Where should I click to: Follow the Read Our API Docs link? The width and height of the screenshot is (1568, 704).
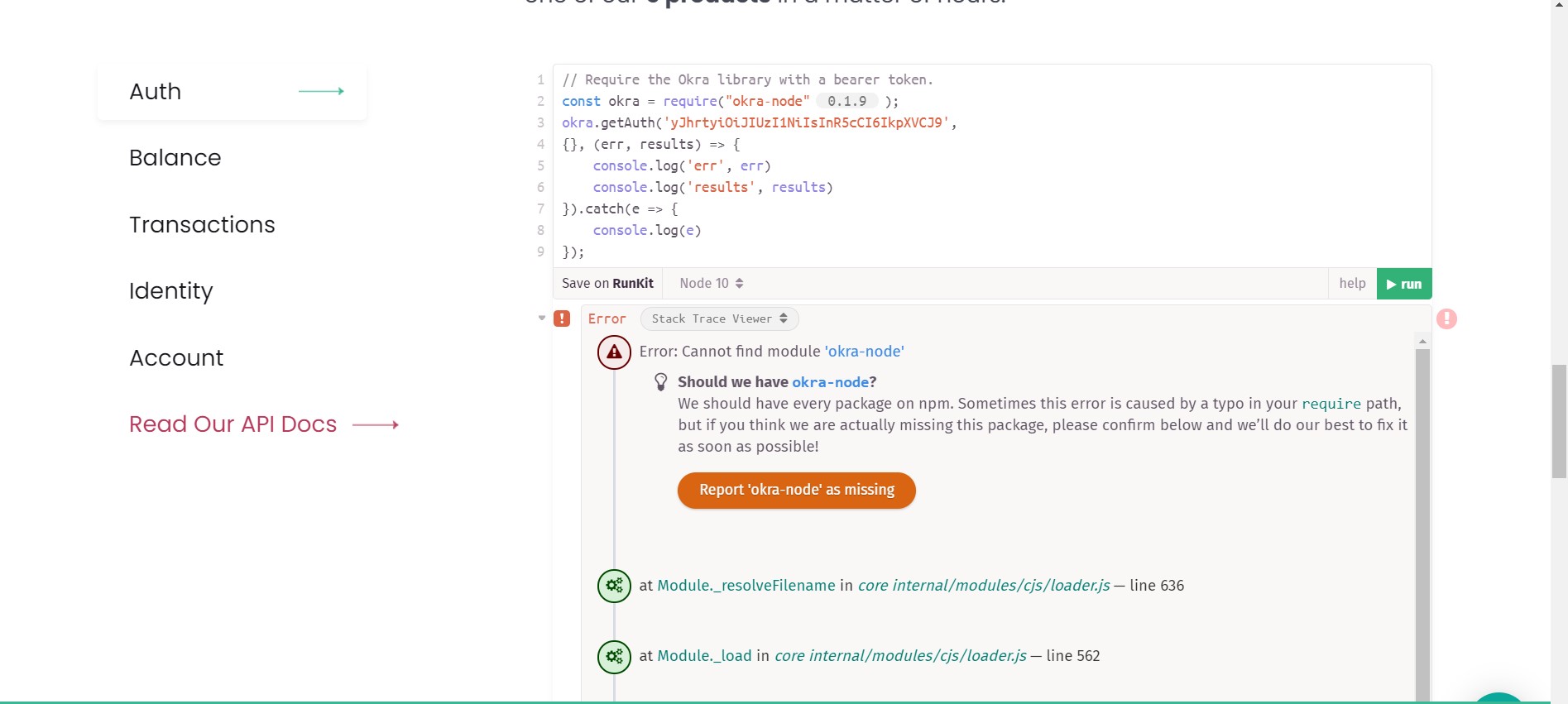233,424
